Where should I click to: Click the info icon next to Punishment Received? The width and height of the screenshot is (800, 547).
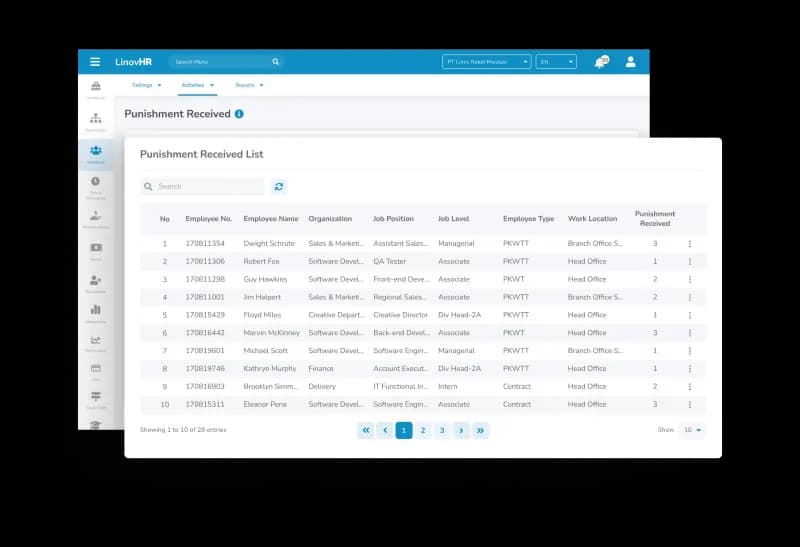(x=239, y=114)
